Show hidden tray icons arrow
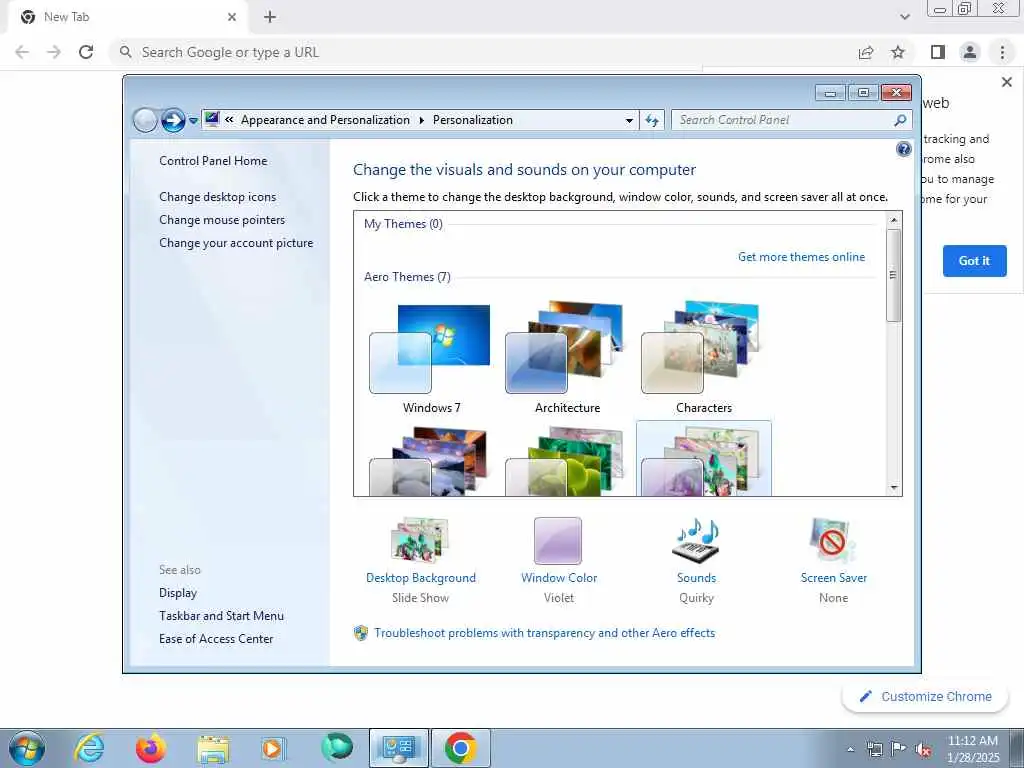This screenshot has width=1024, height=768. (850, 750)
